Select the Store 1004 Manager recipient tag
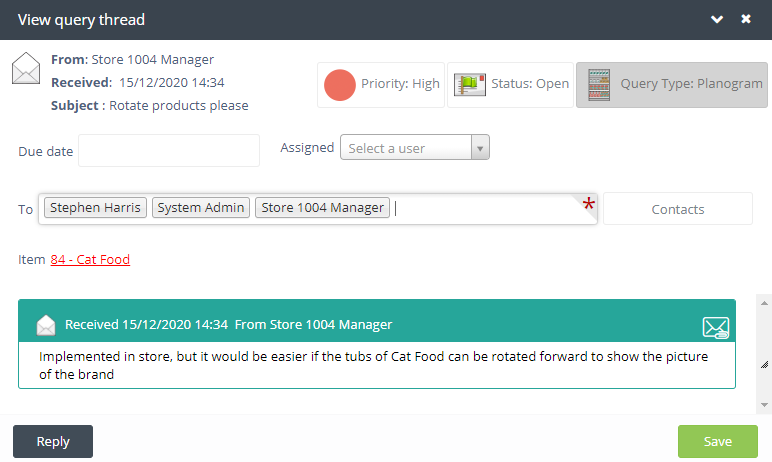Viewport: 772px width, 462px height. point(322,208)
